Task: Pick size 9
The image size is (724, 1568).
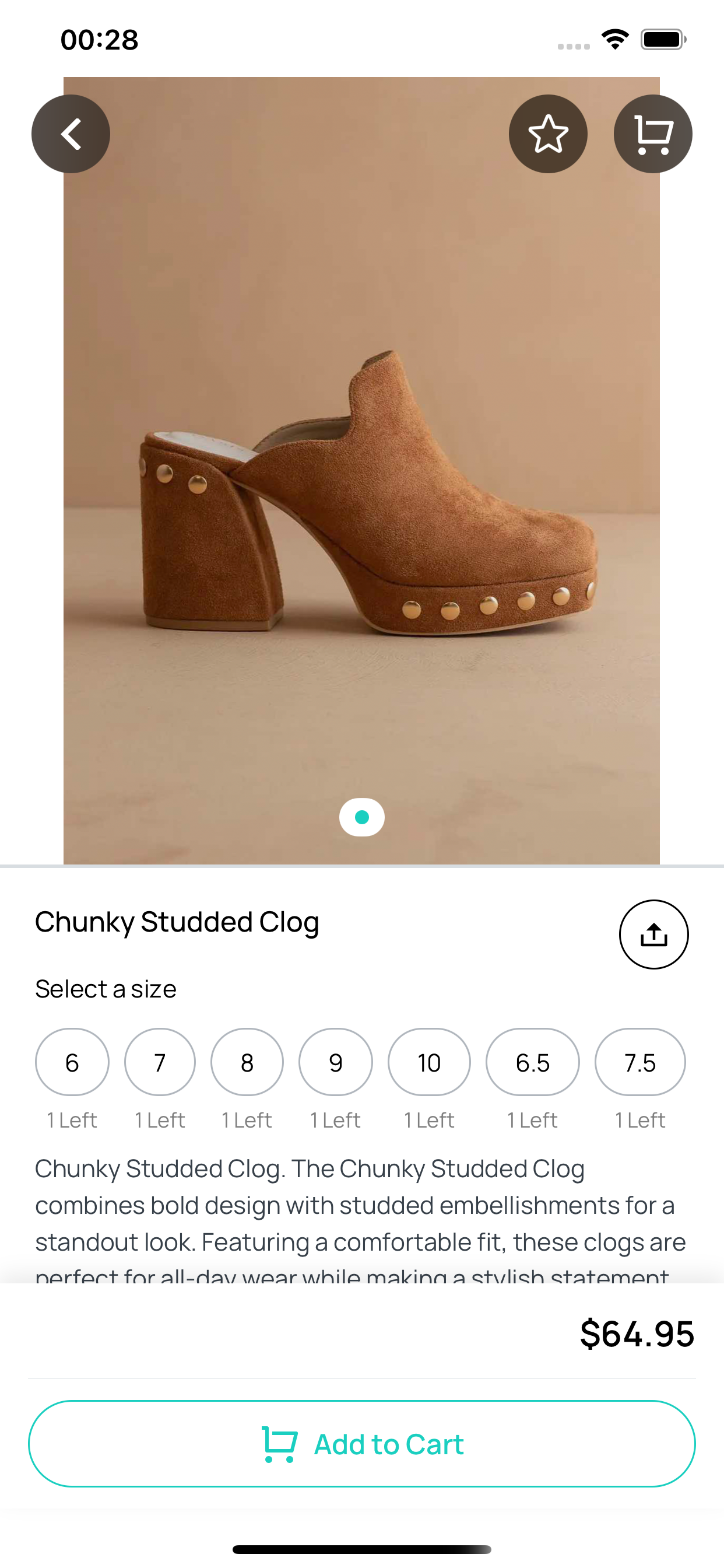Action: [x=336, y=1062]
